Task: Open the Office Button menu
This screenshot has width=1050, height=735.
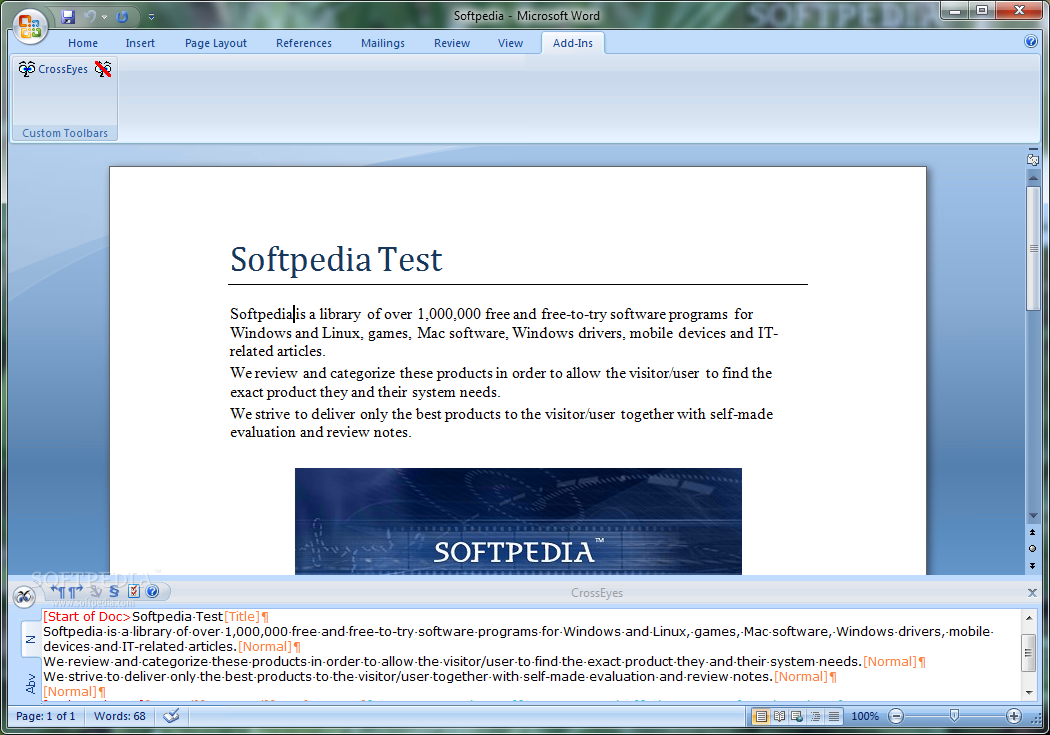Action: (29, 26)
